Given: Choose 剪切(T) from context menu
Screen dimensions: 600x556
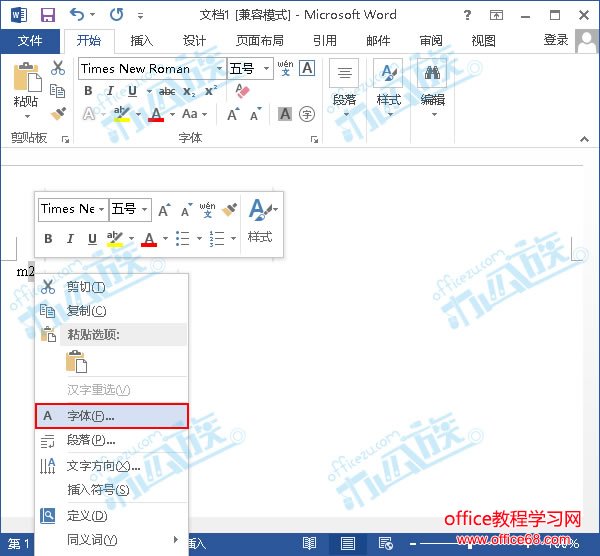Looking at the screenshot, I should (111, 287).
